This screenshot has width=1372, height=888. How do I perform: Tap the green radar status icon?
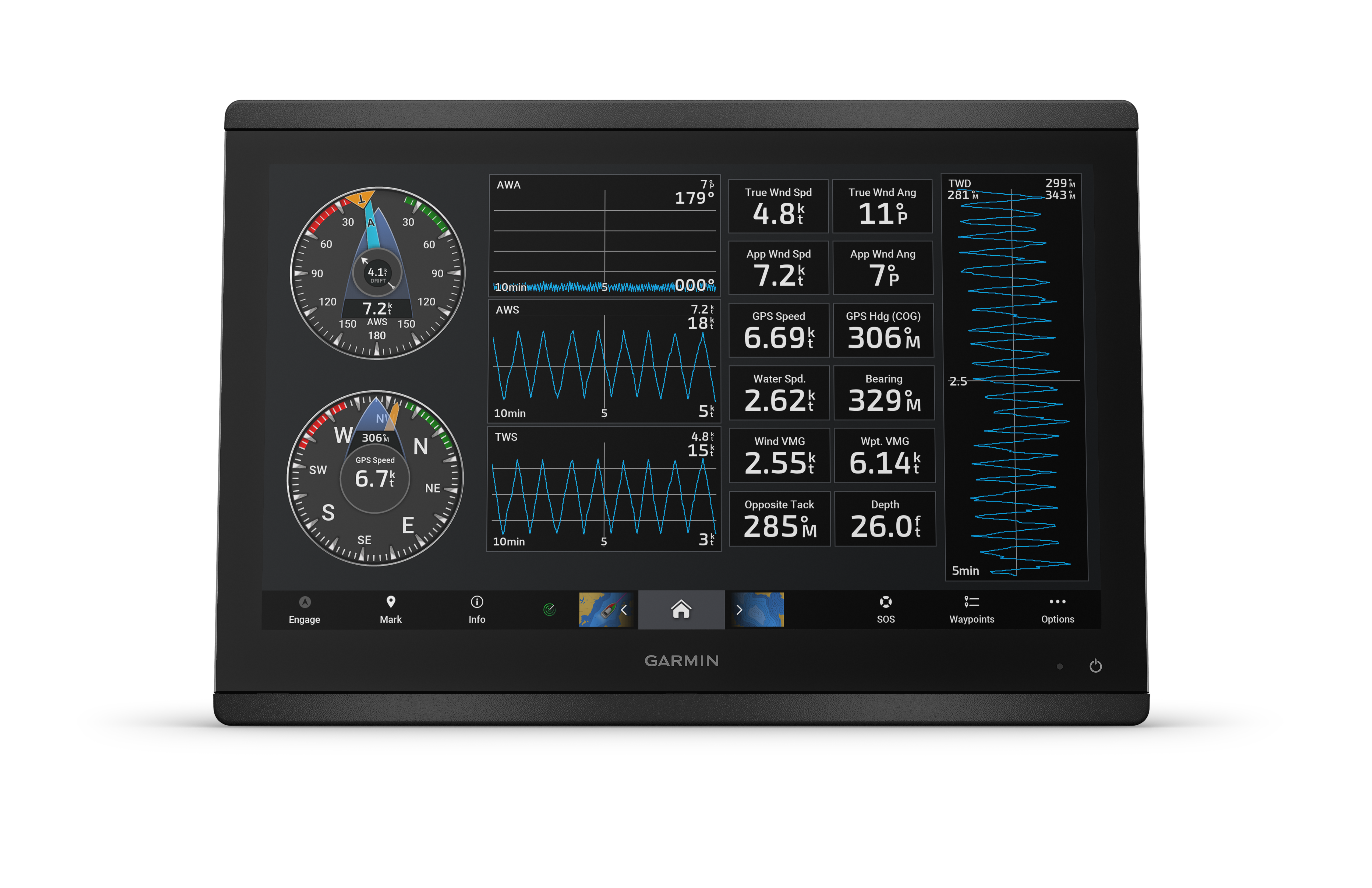[550, 609]
